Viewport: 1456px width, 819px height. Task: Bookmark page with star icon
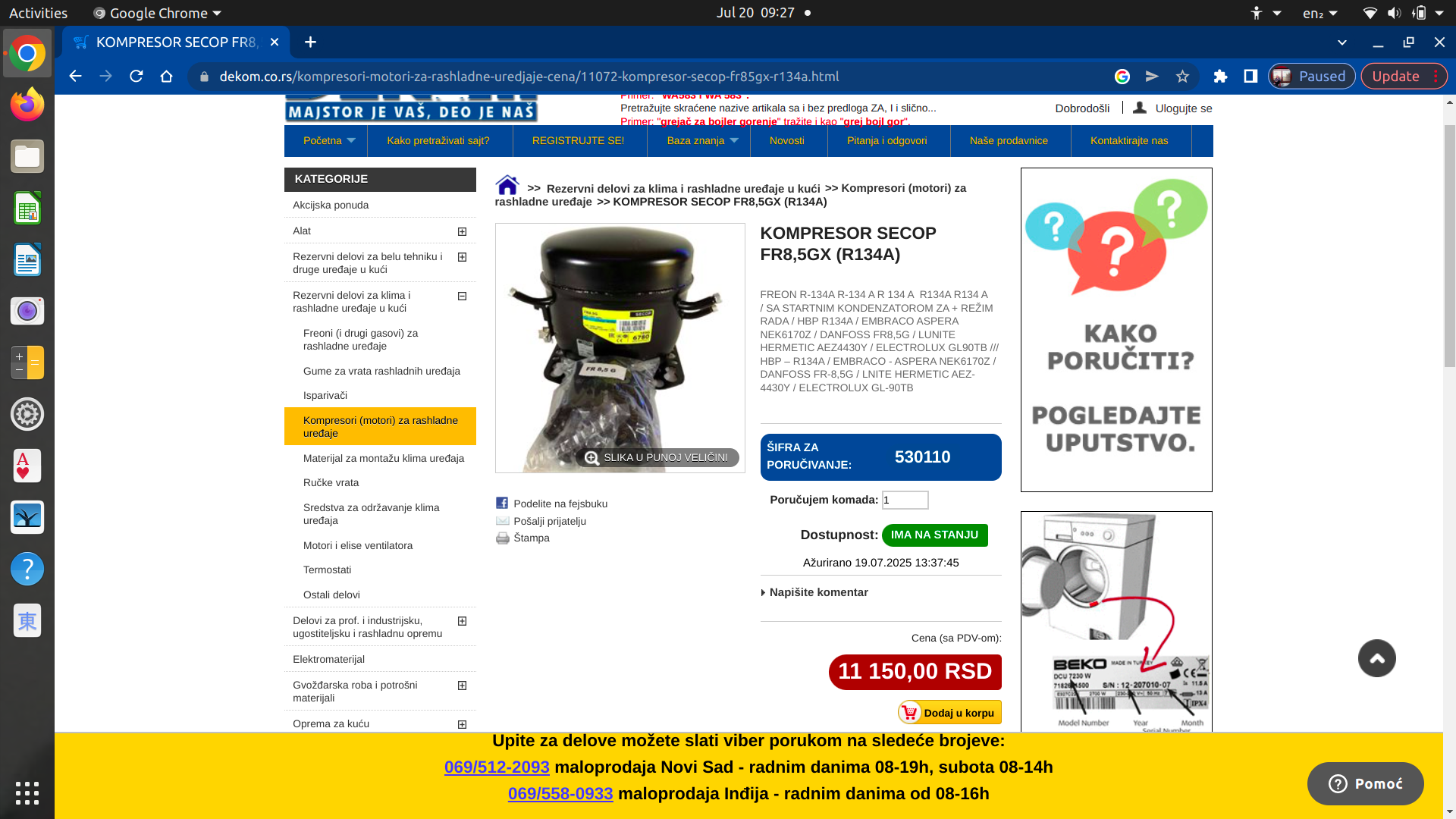[x=1182, y=77]
